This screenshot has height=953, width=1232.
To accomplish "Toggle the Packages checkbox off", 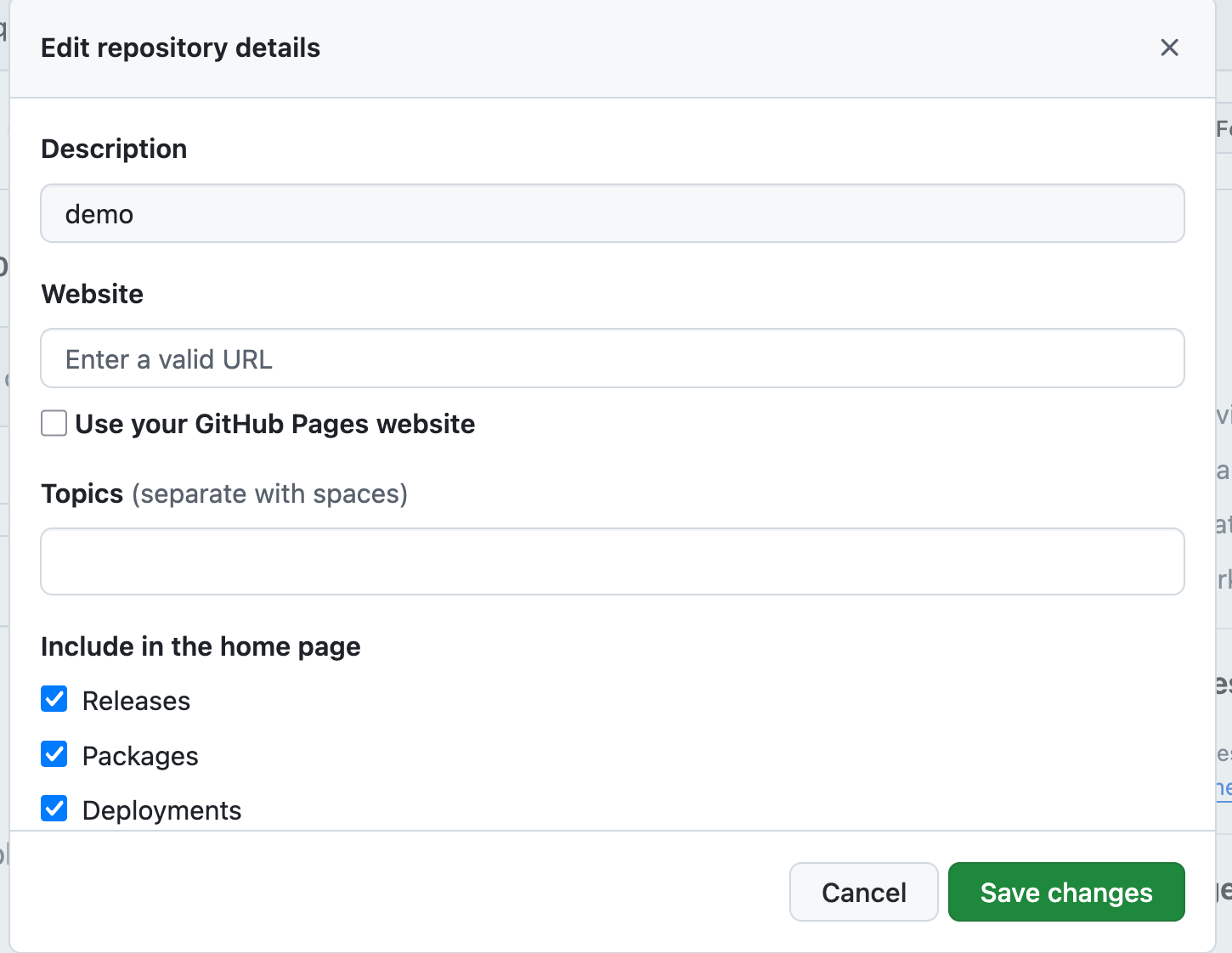I will click(x=54, y=754).
